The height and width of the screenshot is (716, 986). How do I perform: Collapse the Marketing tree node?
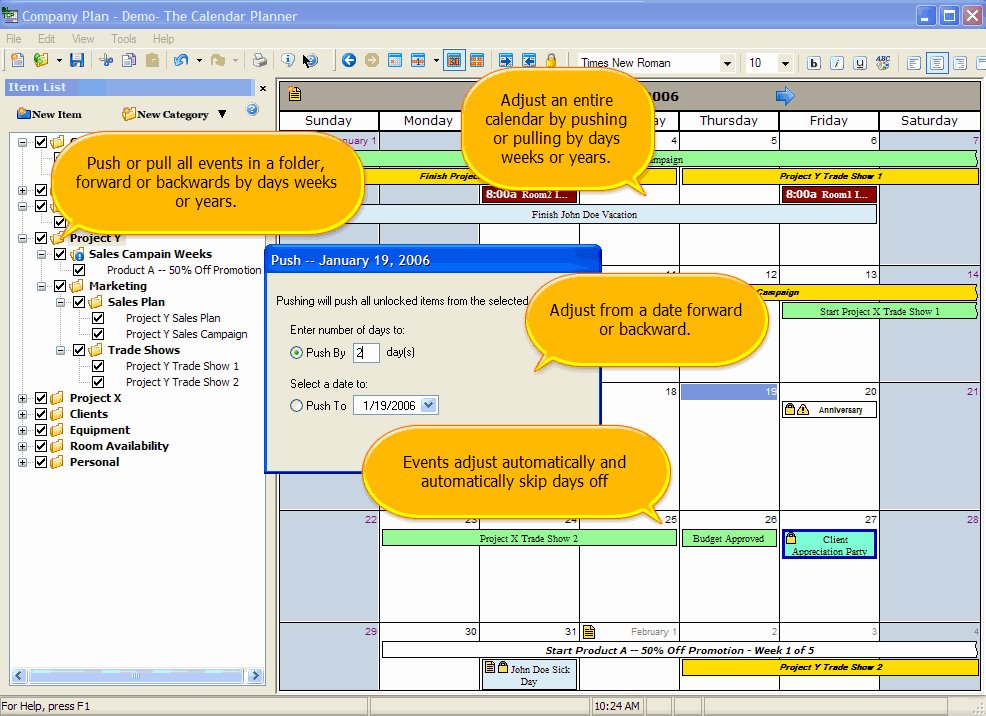(x=41, y=286)
